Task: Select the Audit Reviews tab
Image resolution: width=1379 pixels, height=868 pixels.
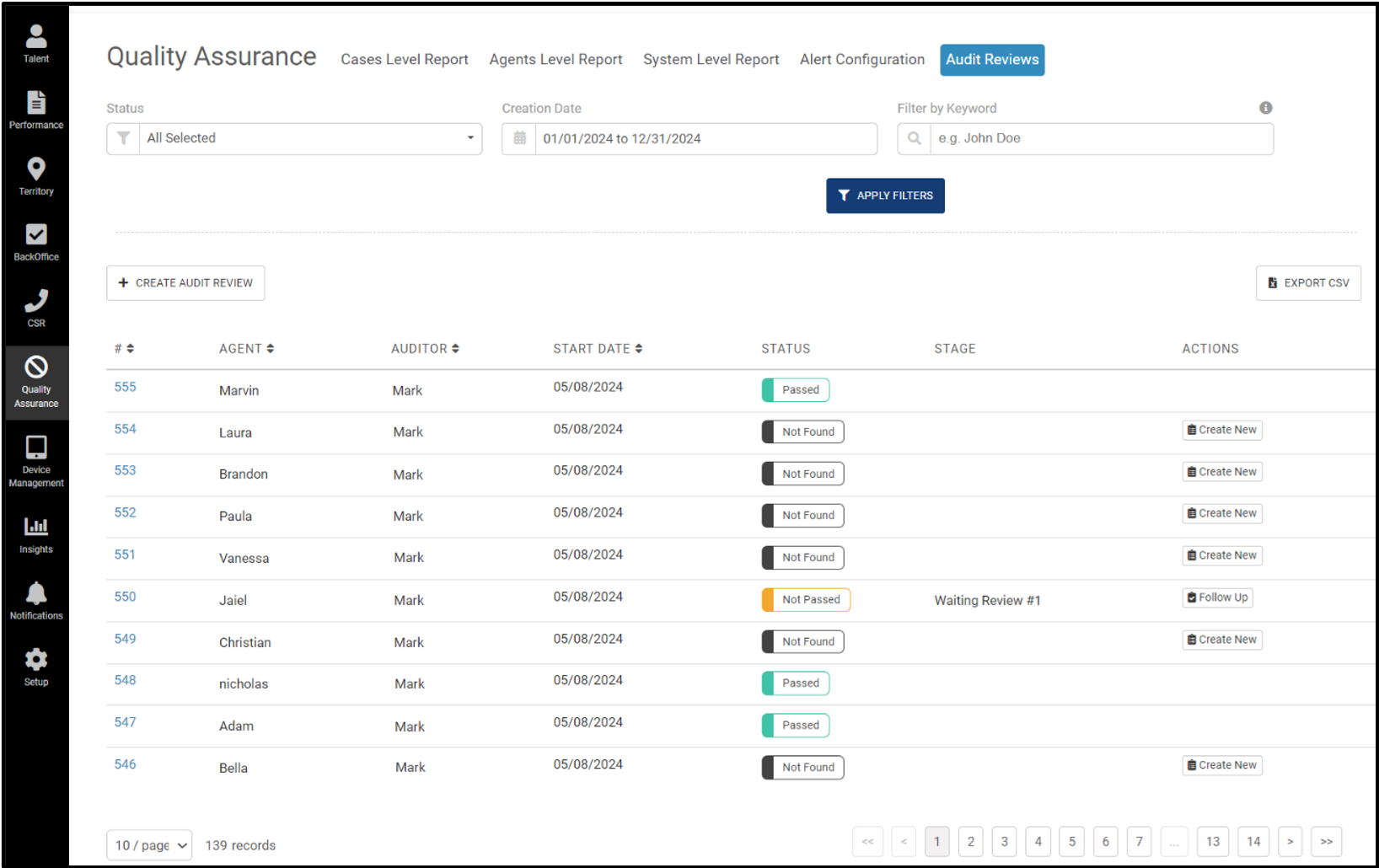Action: pos(992,60)
